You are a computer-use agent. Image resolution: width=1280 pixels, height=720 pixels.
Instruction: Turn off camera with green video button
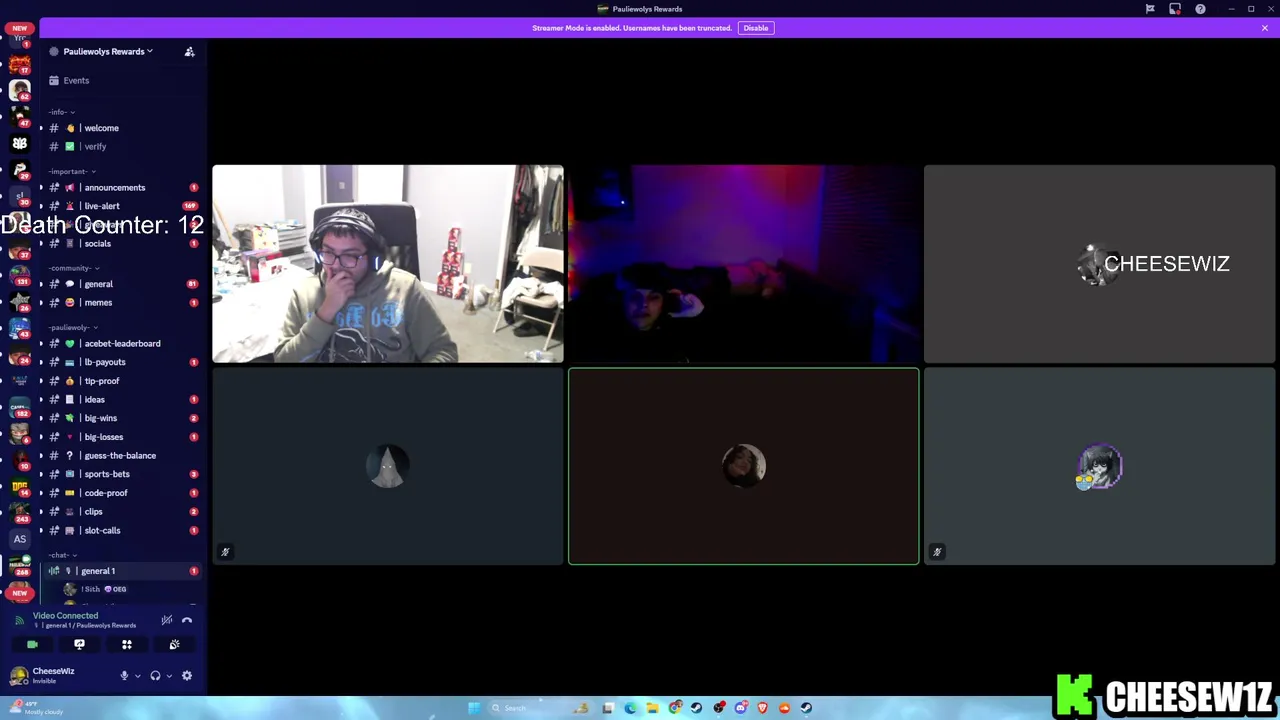tap(32, 645)
